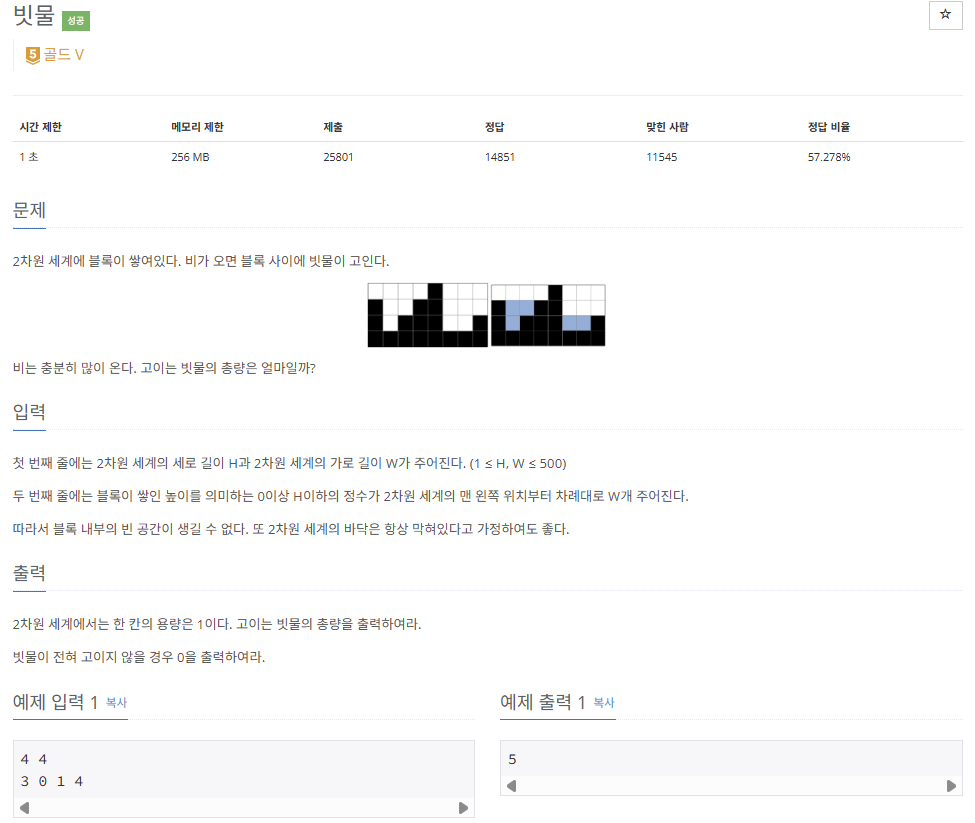This screenshot has width=975, height=823.
Task: Click the example output value 5
Action: 512,759
